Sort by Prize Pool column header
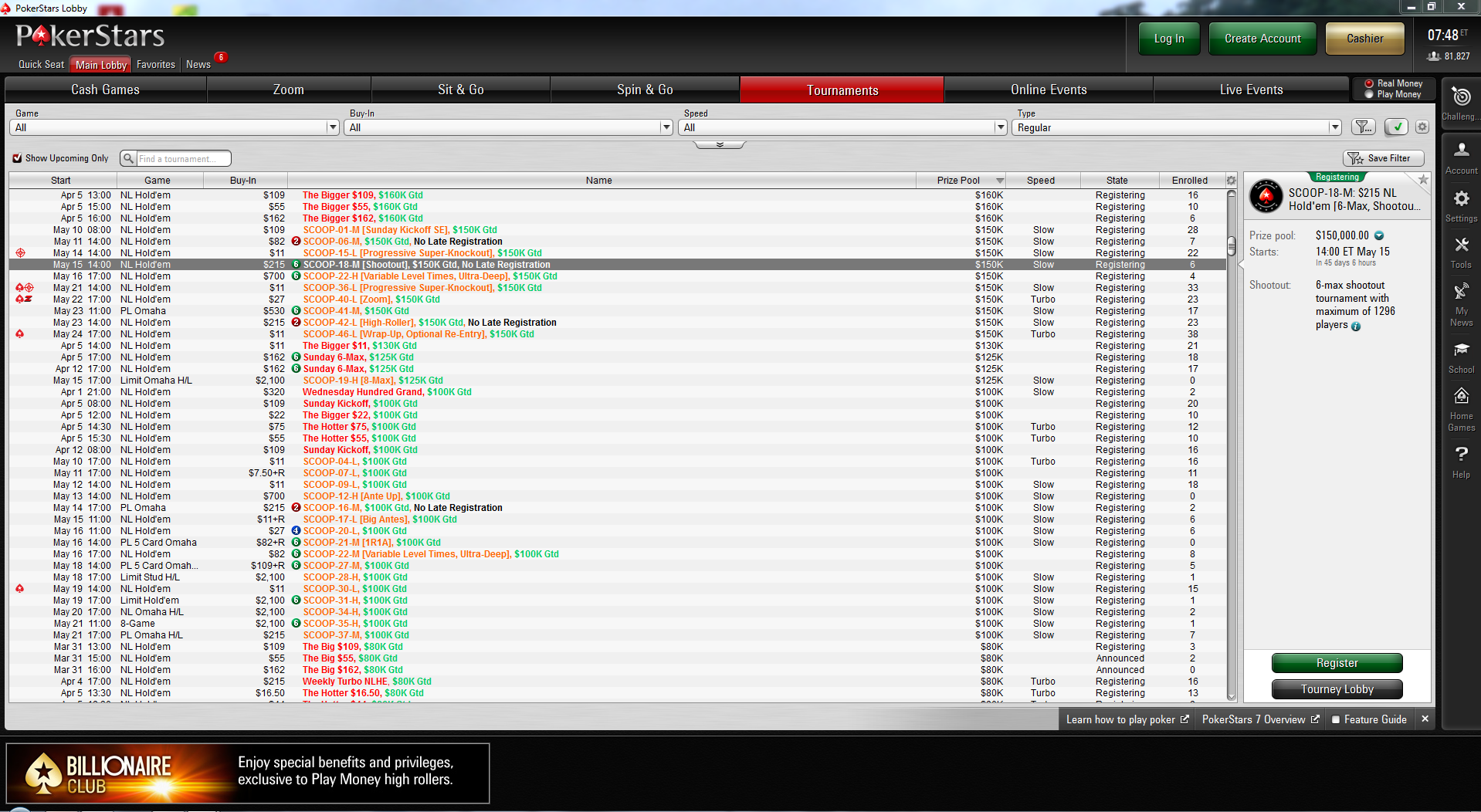Viewport: 1481px width, 812px height. click(x=961, y=181)
